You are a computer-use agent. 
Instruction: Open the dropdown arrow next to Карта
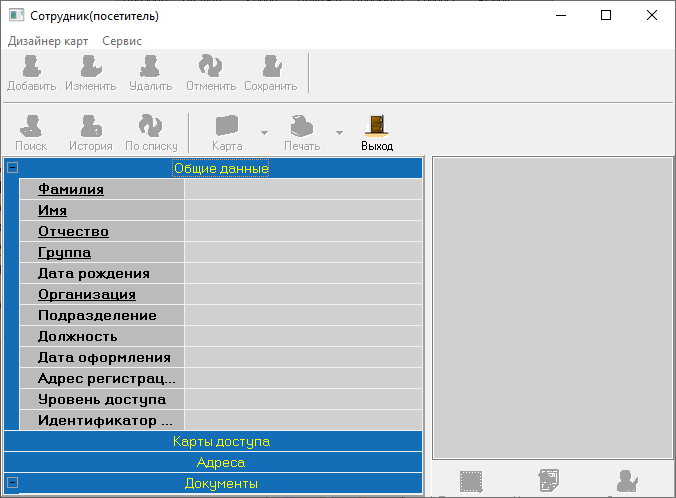[x=264, y=133]
